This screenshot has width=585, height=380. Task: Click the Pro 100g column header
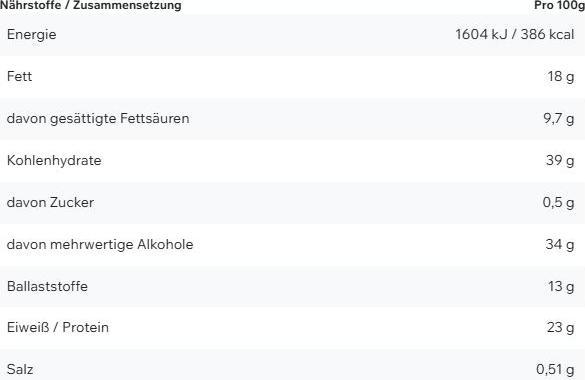(559, 5)
